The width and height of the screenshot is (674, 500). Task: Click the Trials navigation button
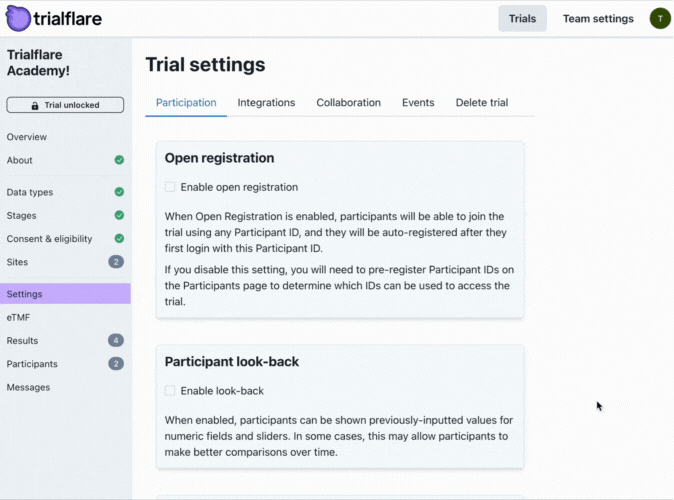[x=522, y=19]
